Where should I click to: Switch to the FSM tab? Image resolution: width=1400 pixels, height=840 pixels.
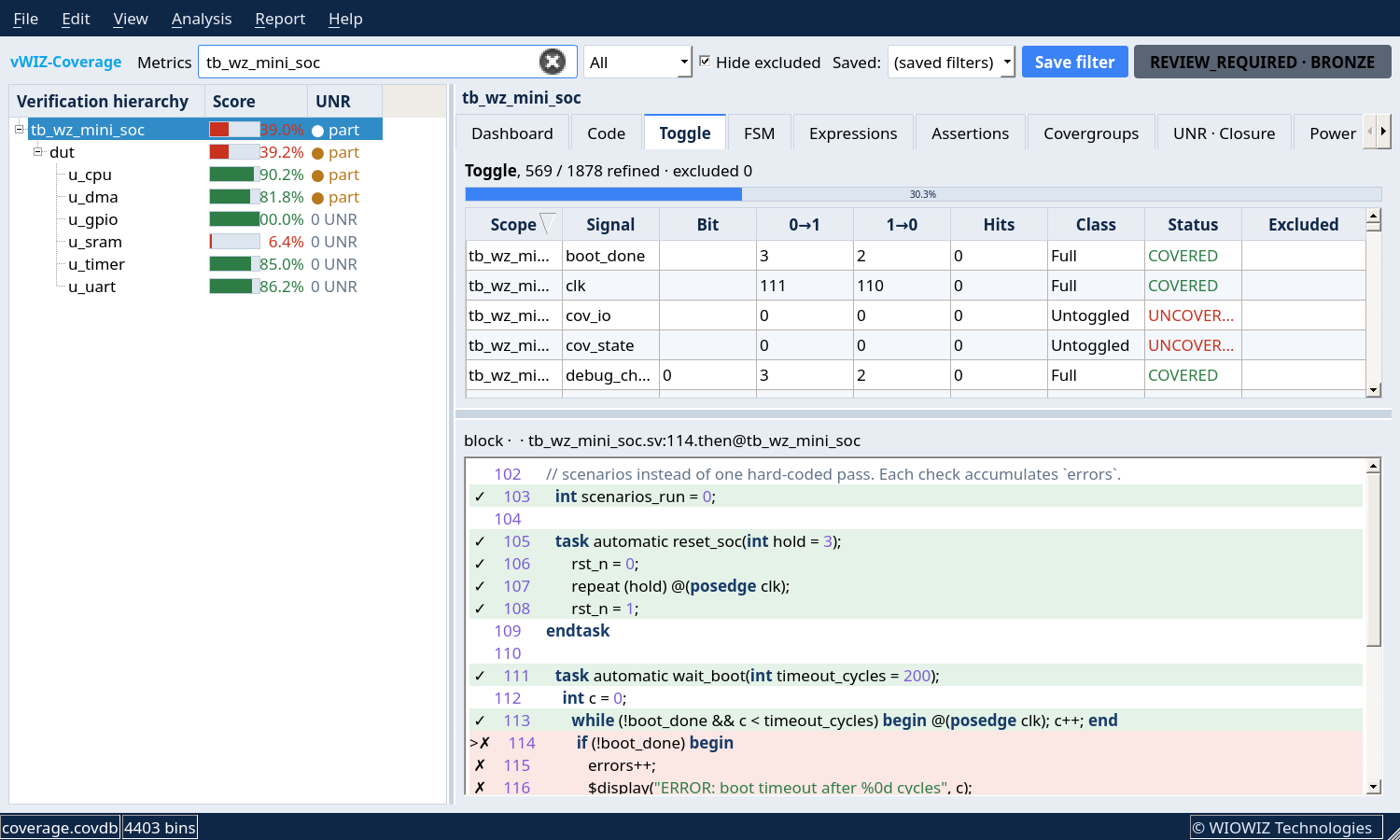coord(760,133)
